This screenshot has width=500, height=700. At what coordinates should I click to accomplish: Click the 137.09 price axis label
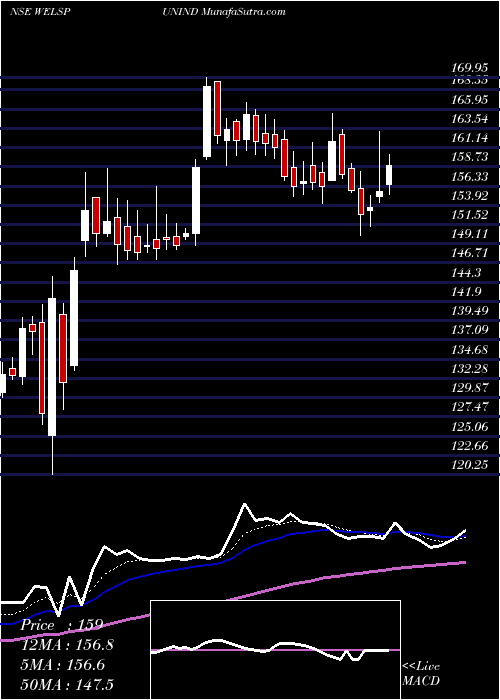tap(469, 330)
